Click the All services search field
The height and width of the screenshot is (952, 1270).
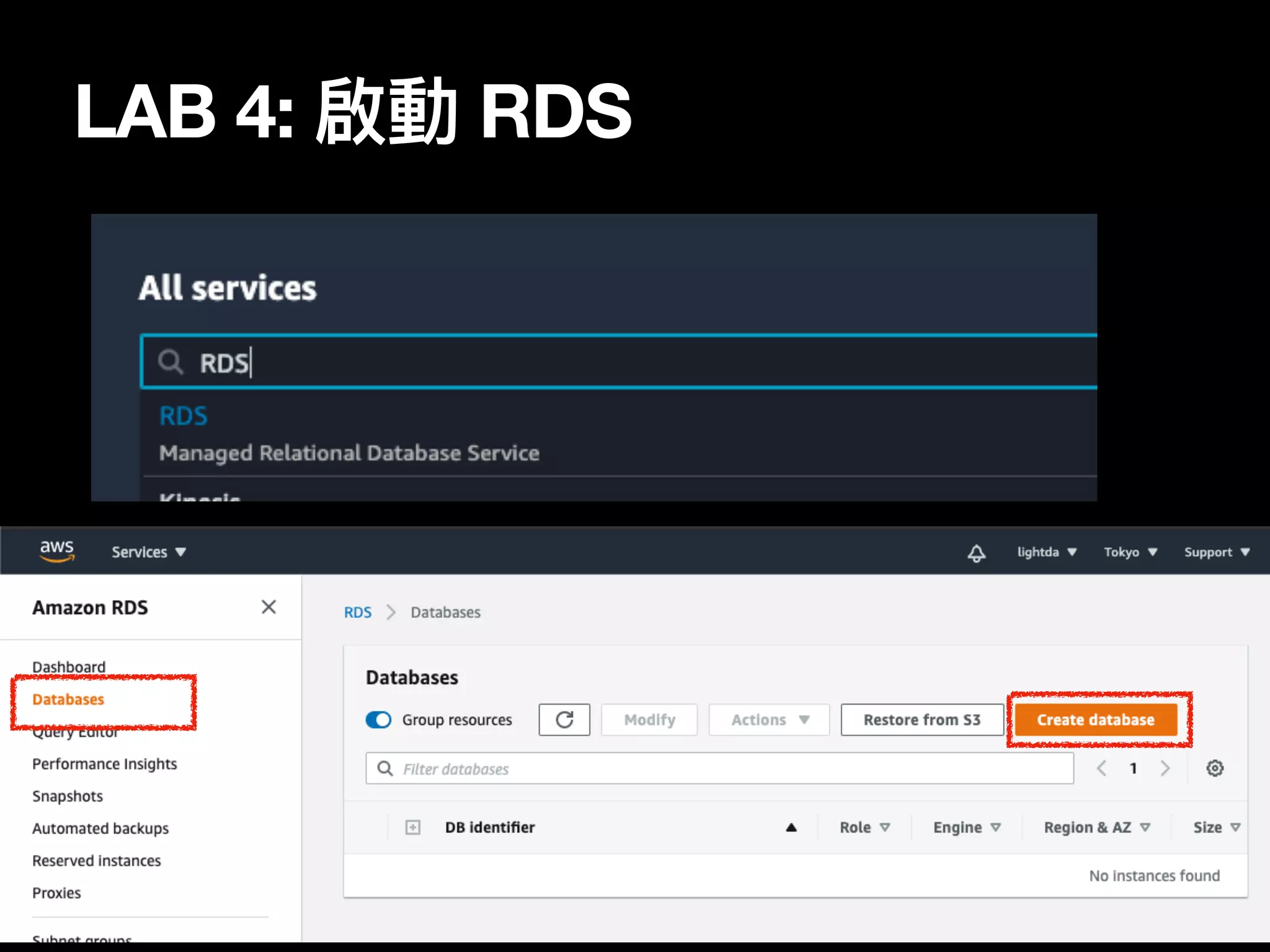619,362
